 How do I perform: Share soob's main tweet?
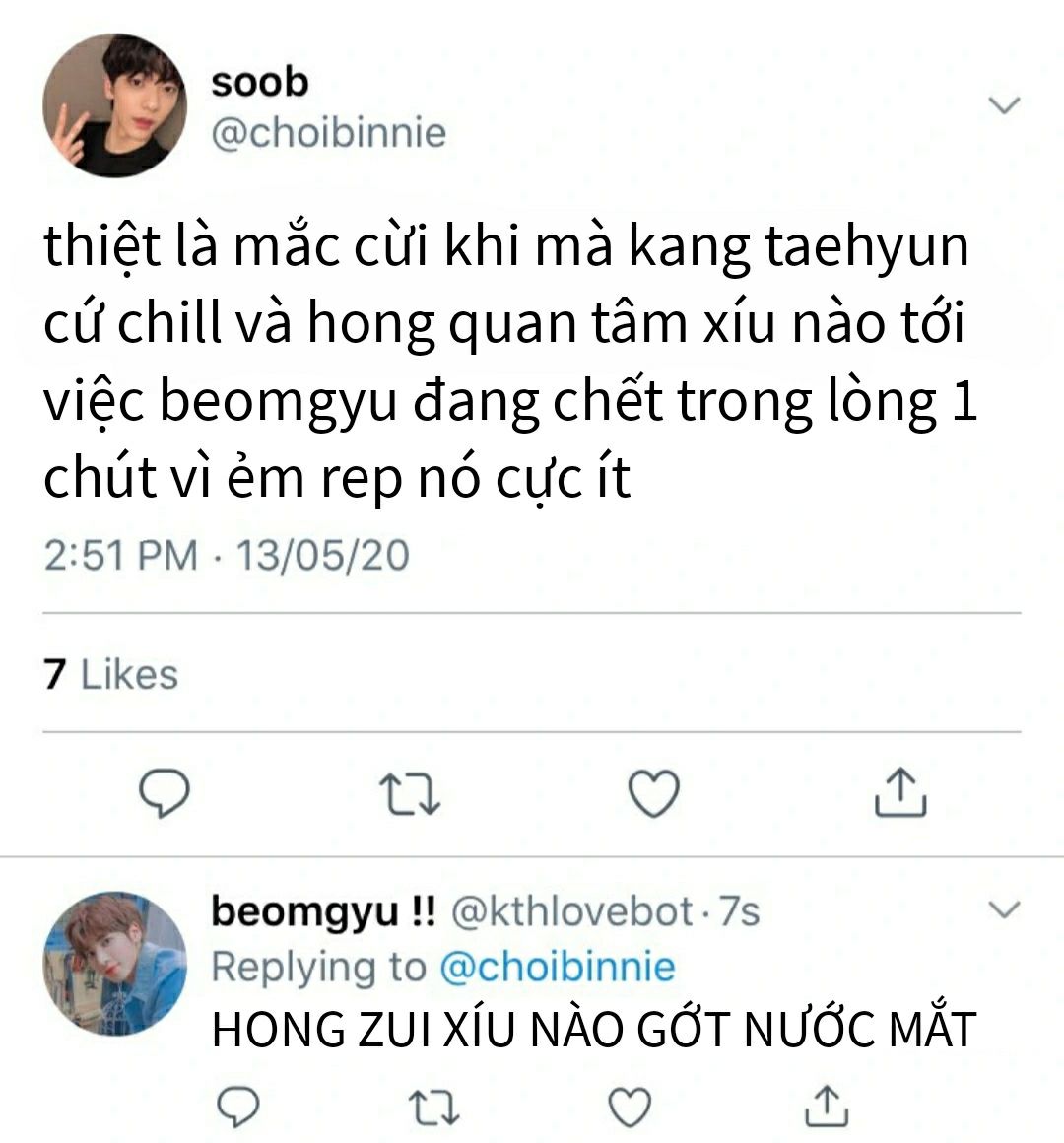(x=900, y=791)
